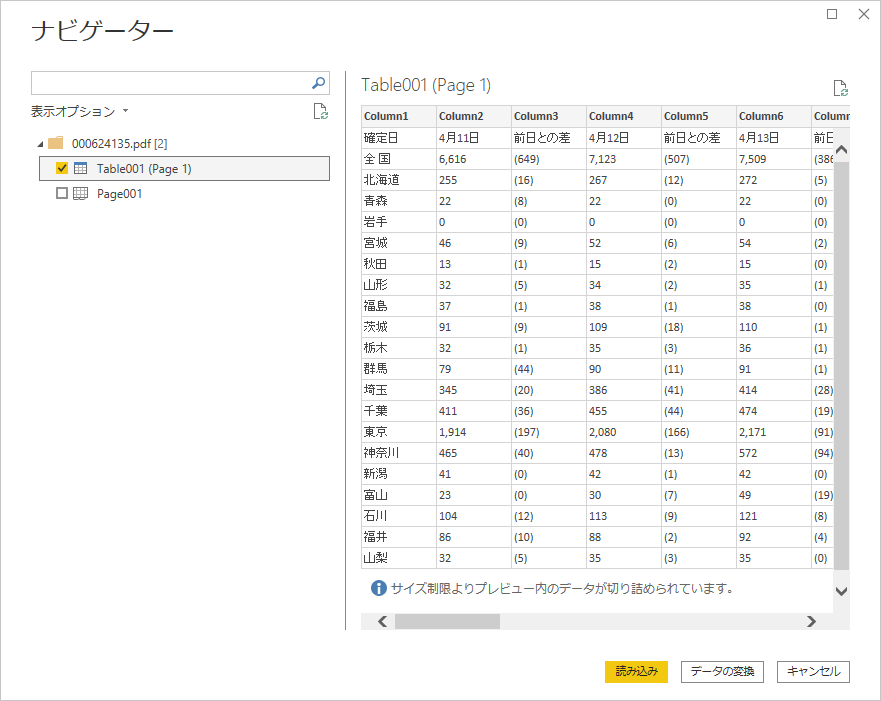Image resolution: width=881 pixels, height=701 pixels.
Task: Open the 表示オプション dropdown
Action: [79, 111]
